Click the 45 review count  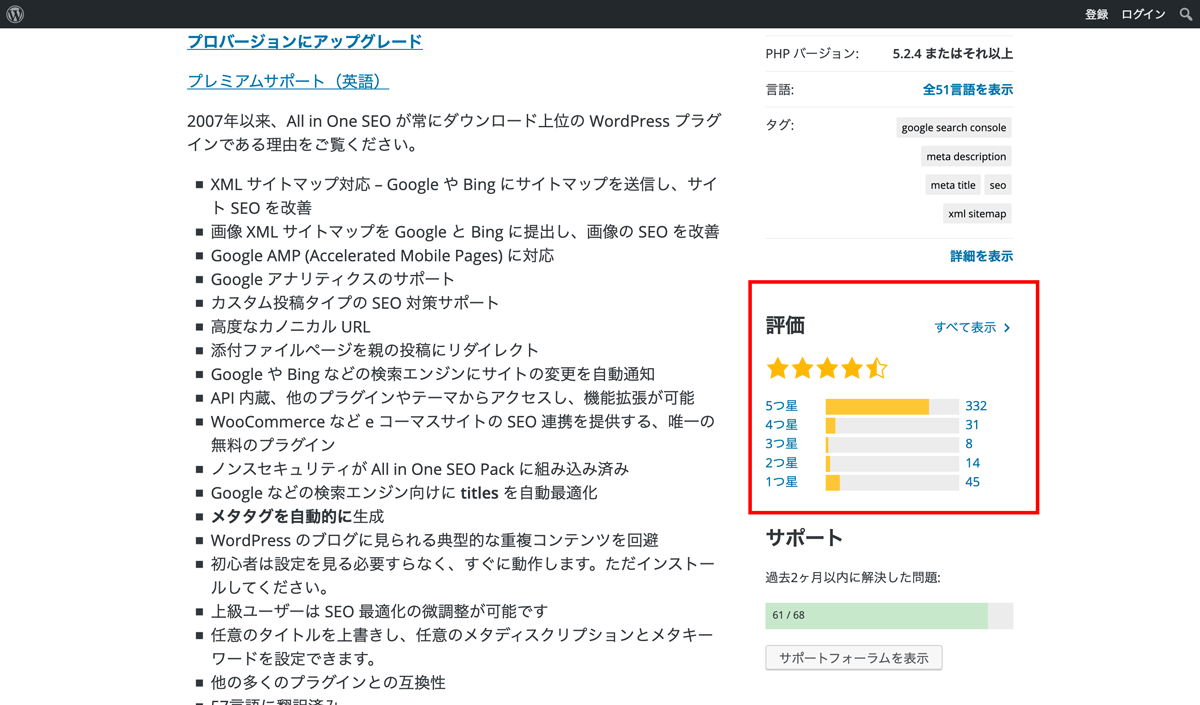coord(973,481)
